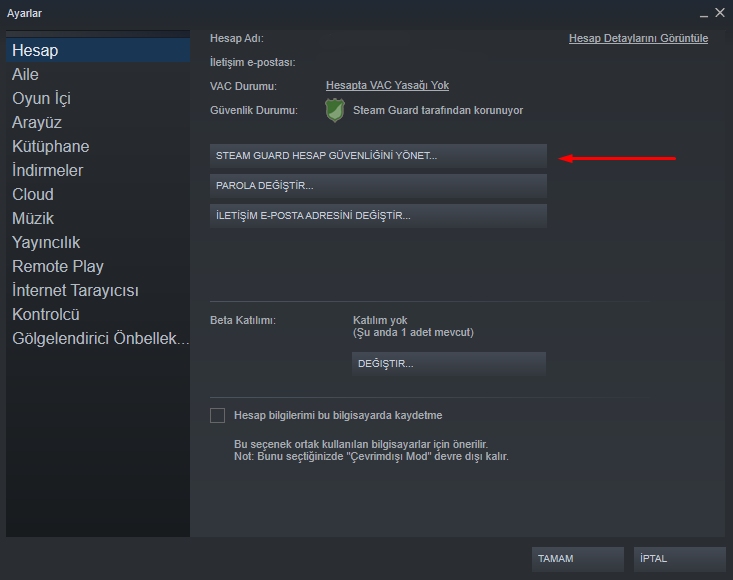
Task: Go to Oyun İçi settings
Action: tap(98, 98)
